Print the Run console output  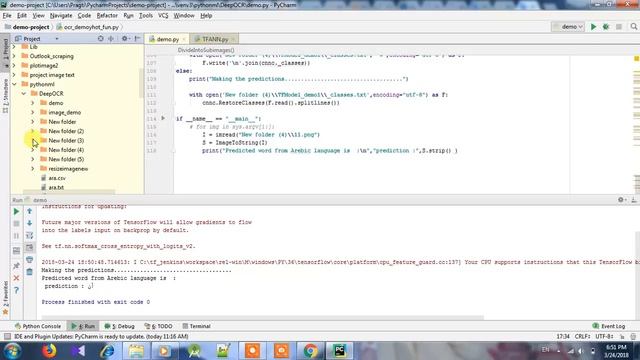(x=29, y=260)
